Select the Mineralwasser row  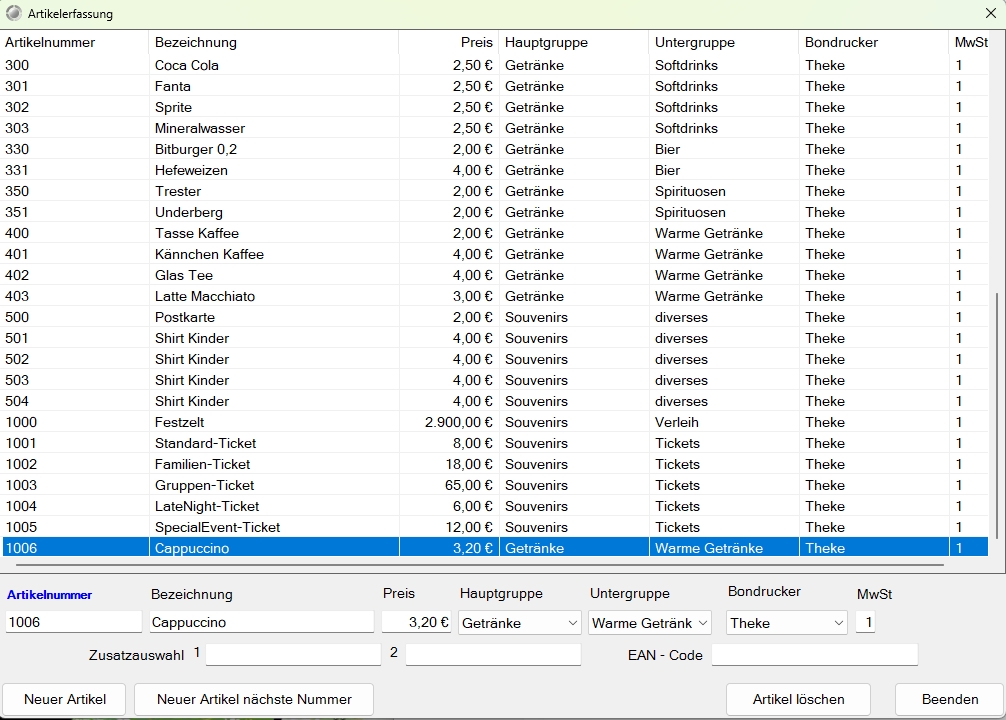pyautogui.click(x=495, y=128)
